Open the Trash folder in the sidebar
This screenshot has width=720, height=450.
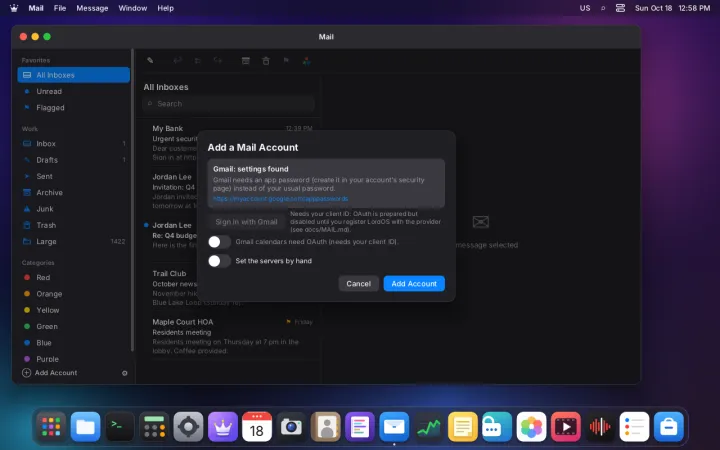73,225
